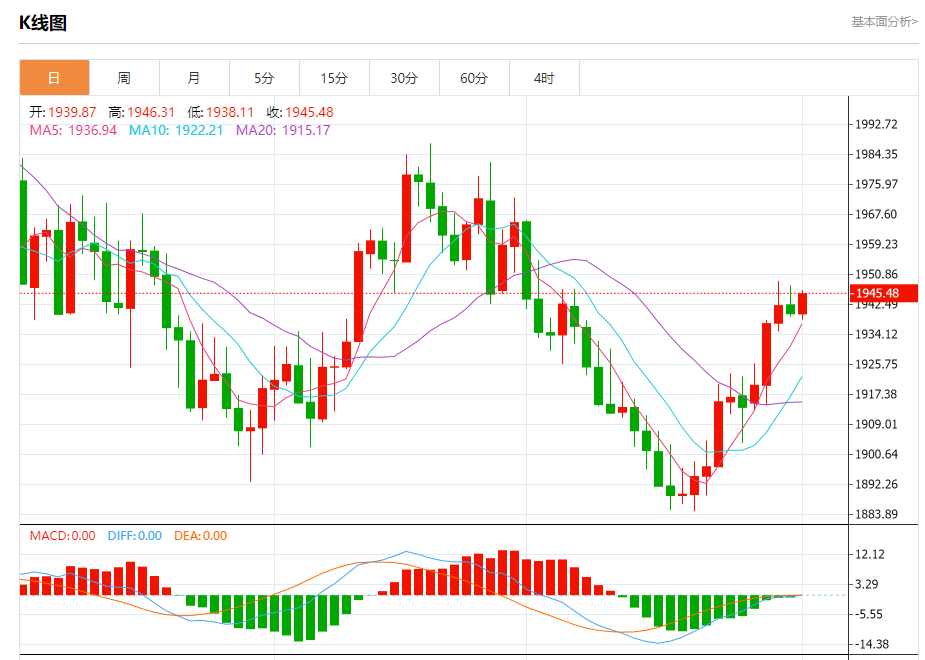This screenshot has height=660, width=925.
Task: Click the 收:1945.48 close price value
Action: (x=300, y=112)
